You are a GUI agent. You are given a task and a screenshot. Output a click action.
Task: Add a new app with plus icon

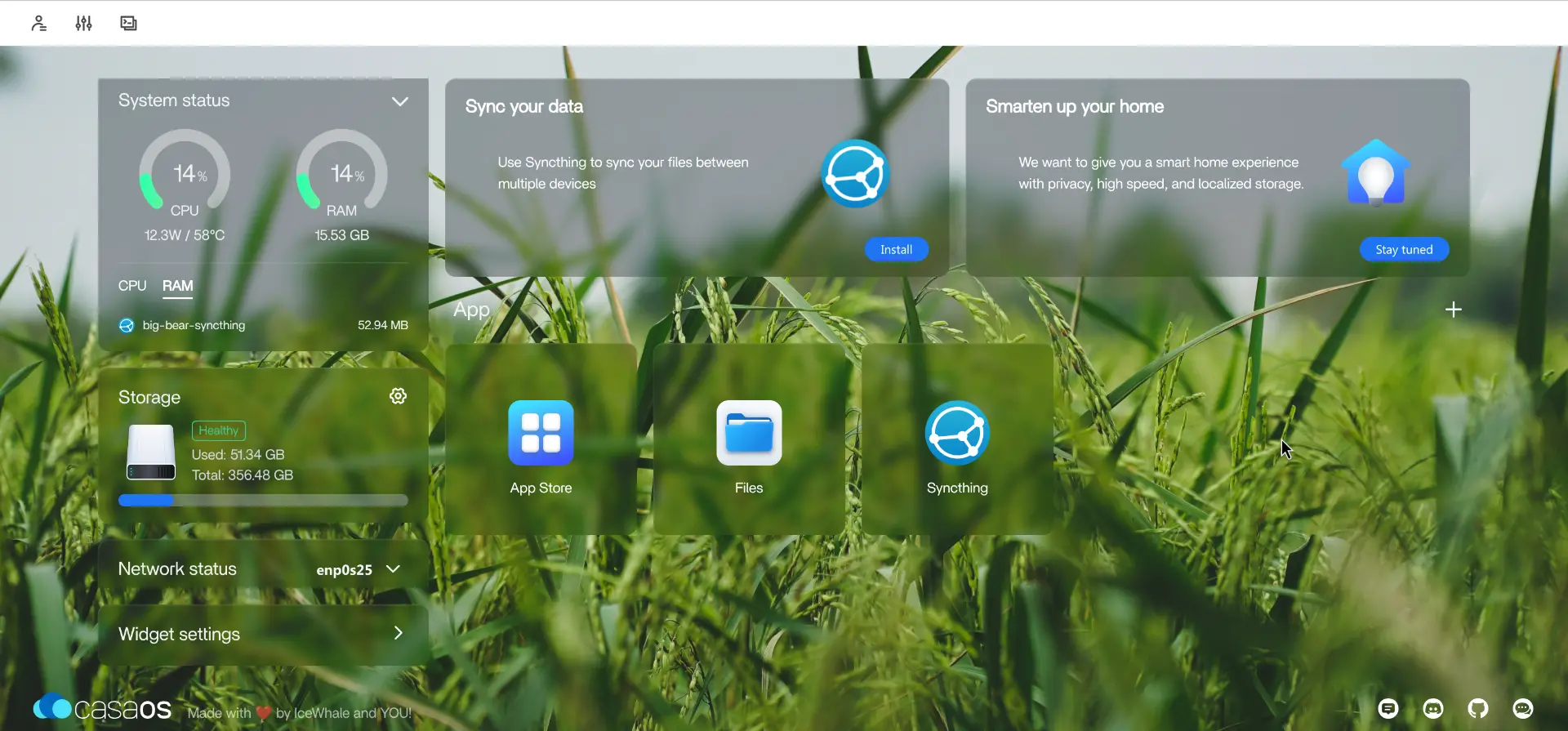(x=1453, y=310)
